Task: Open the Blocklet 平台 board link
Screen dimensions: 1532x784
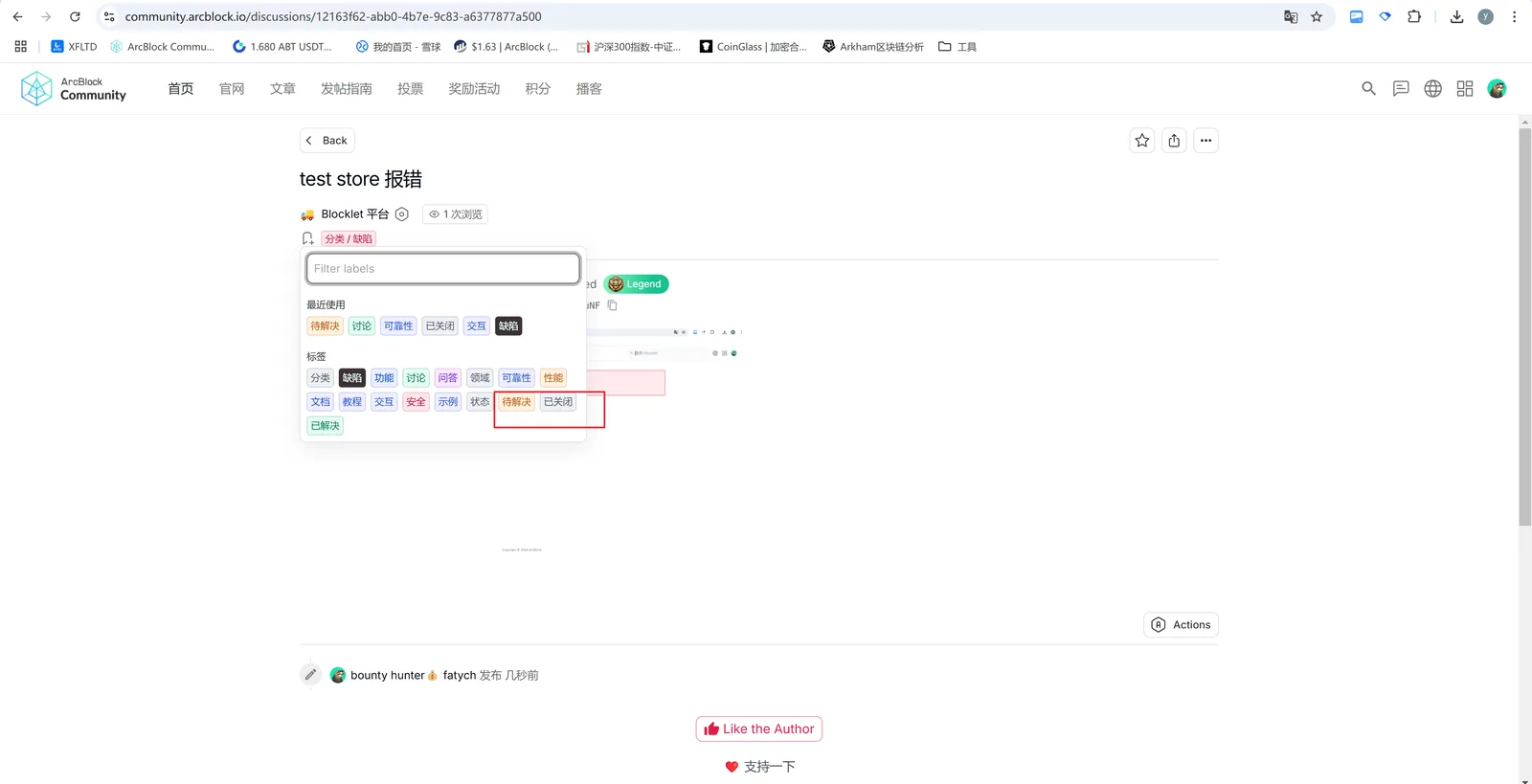Action: click(354, 214)
